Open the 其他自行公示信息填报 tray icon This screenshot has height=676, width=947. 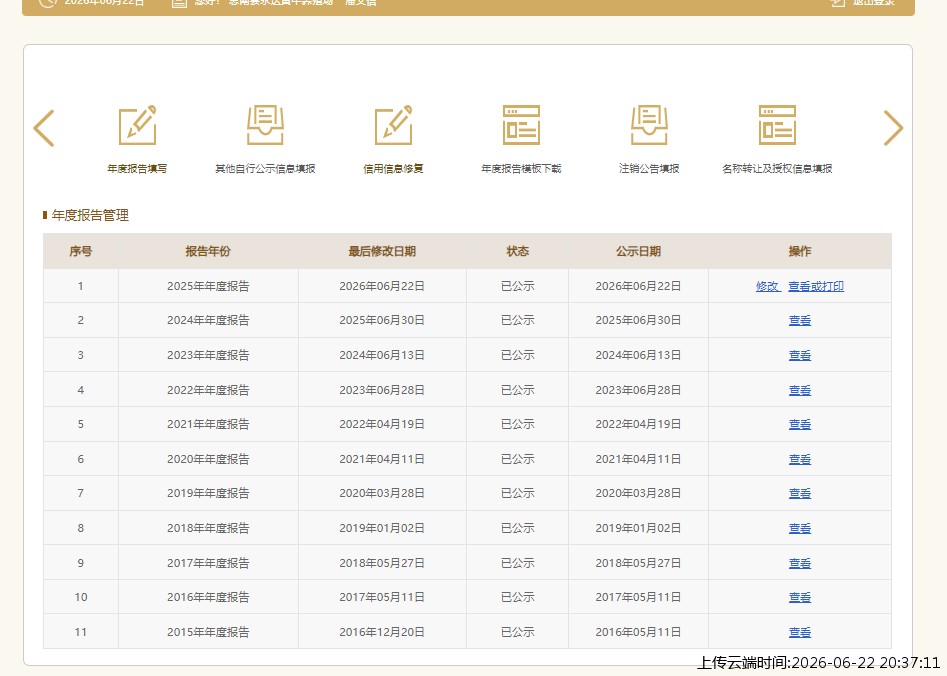[265, 125]
